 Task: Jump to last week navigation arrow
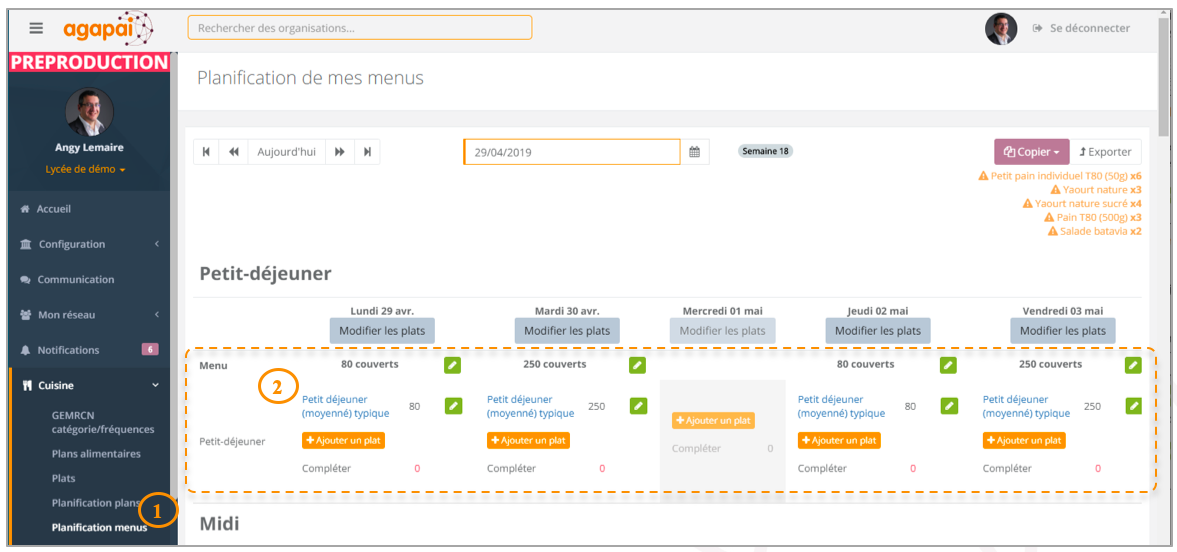point(367,152)
